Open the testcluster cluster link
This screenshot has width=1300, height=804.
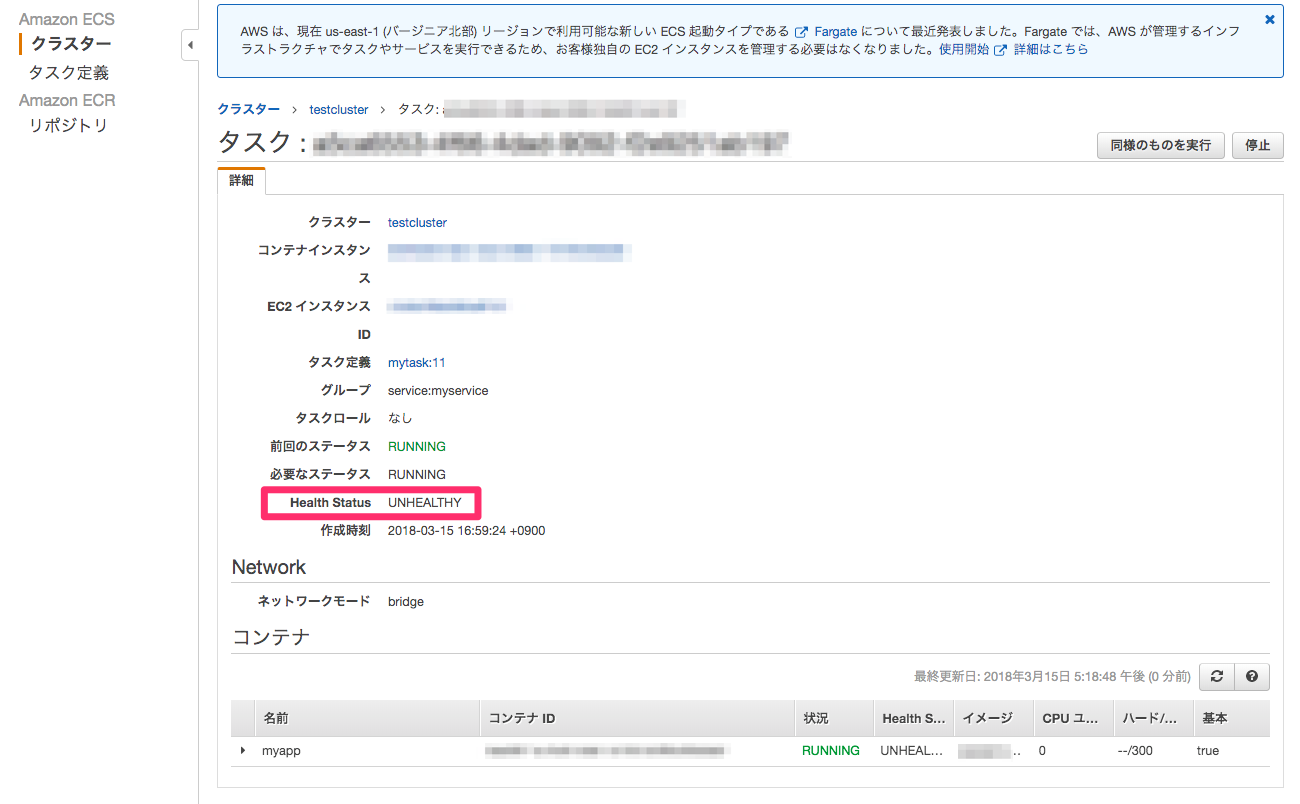(x=417, y=222)
